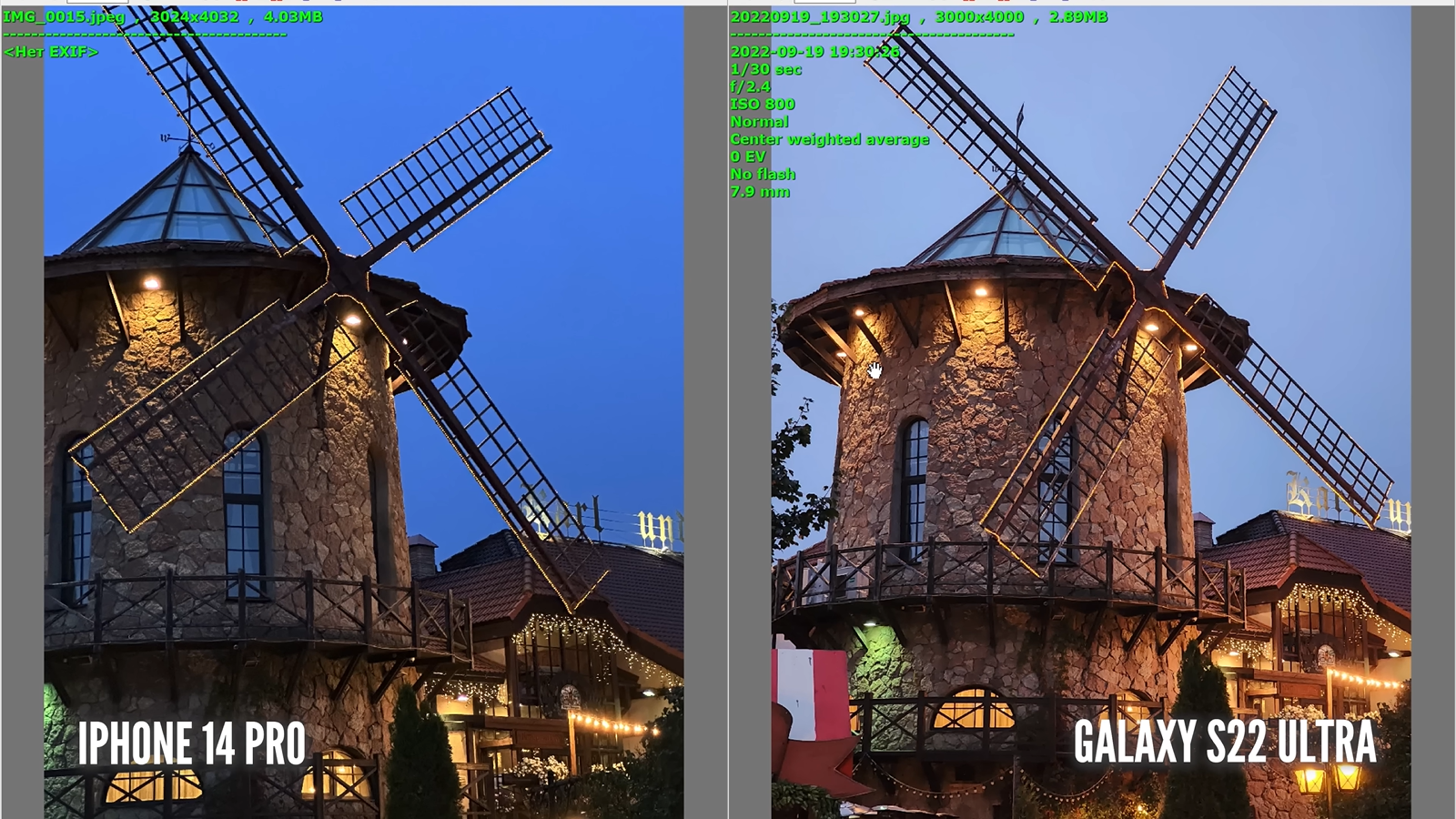Click the 'Нет EXIF' label in left pane
This screenshot has width=1456, height=819.
pos(51,52)
